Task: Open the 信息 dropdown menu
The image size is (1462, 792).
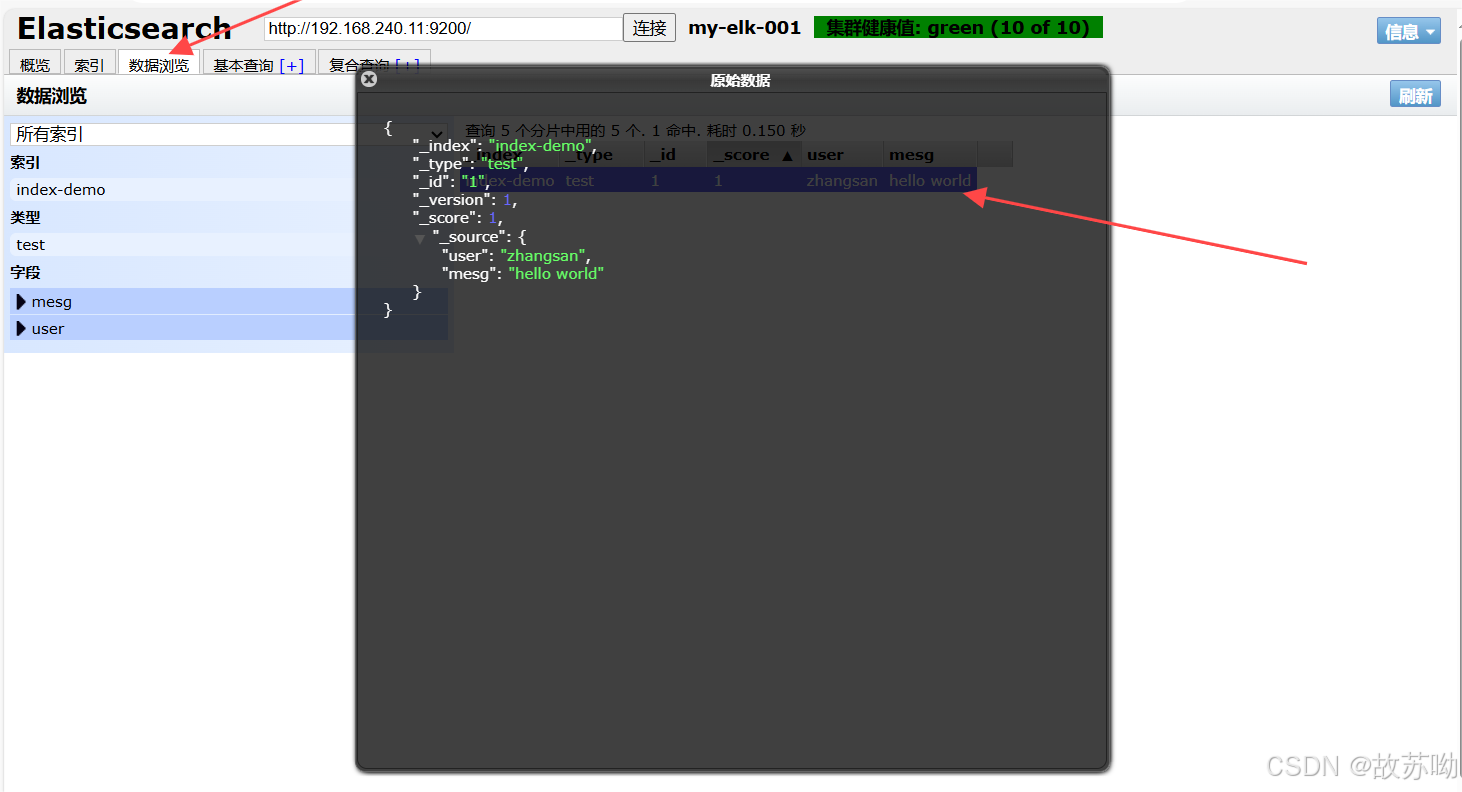Action: pos(1409,31)
